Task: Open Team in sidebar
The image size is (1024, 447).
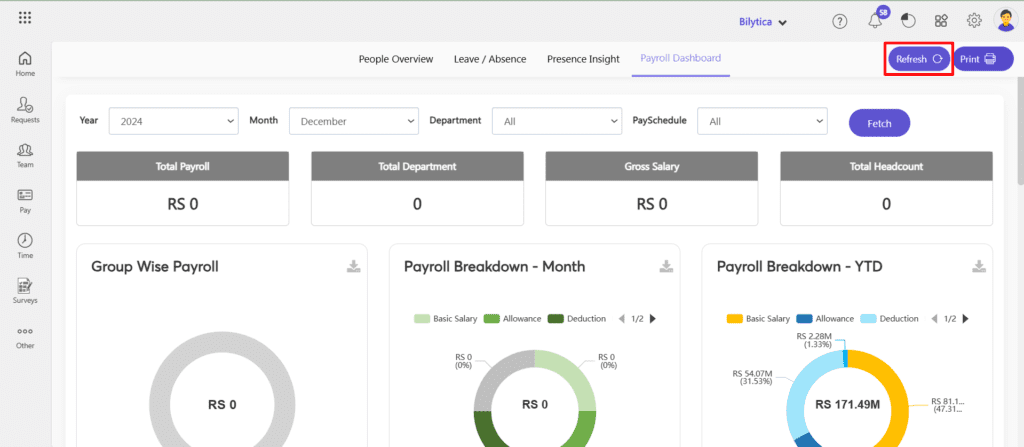Action: [x=25, y=156]
